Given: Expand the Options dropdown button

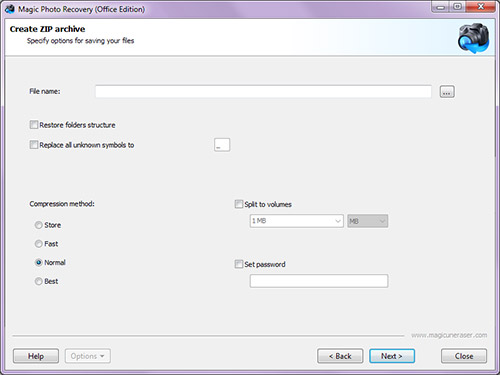Looking at the screenshot, I should (x=88, y=356).
